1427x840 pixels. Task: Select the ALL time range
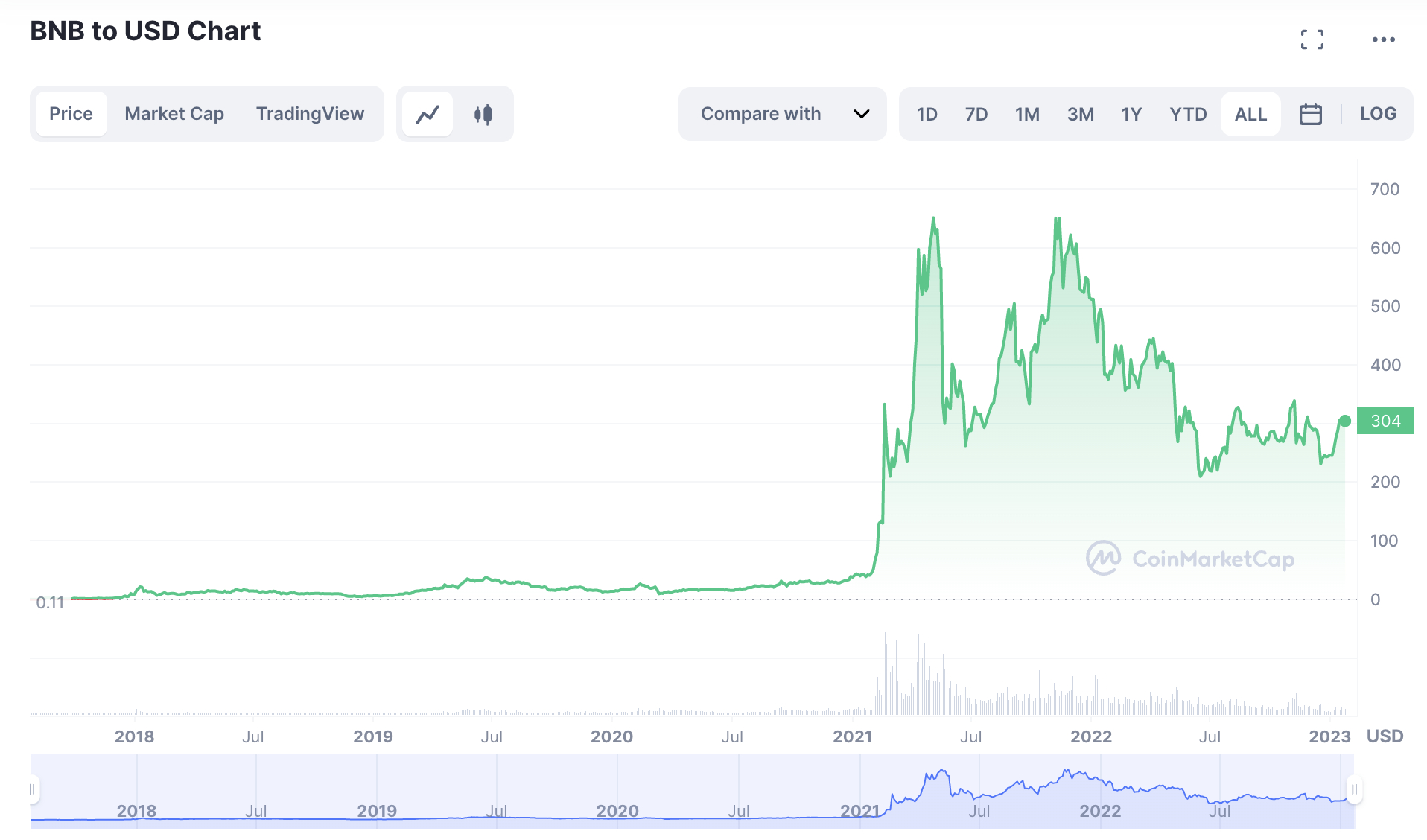click(1250, 114)
